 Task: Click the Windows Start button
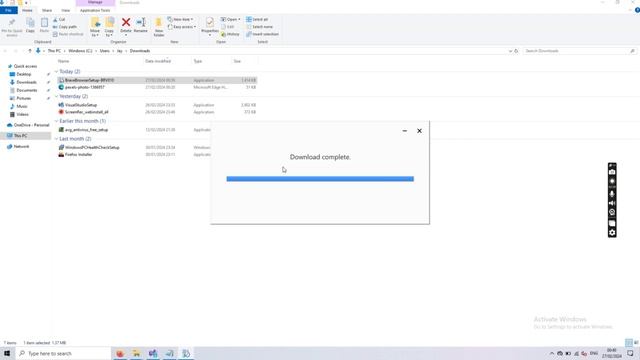pyautogui.click(x=7, y=353)
